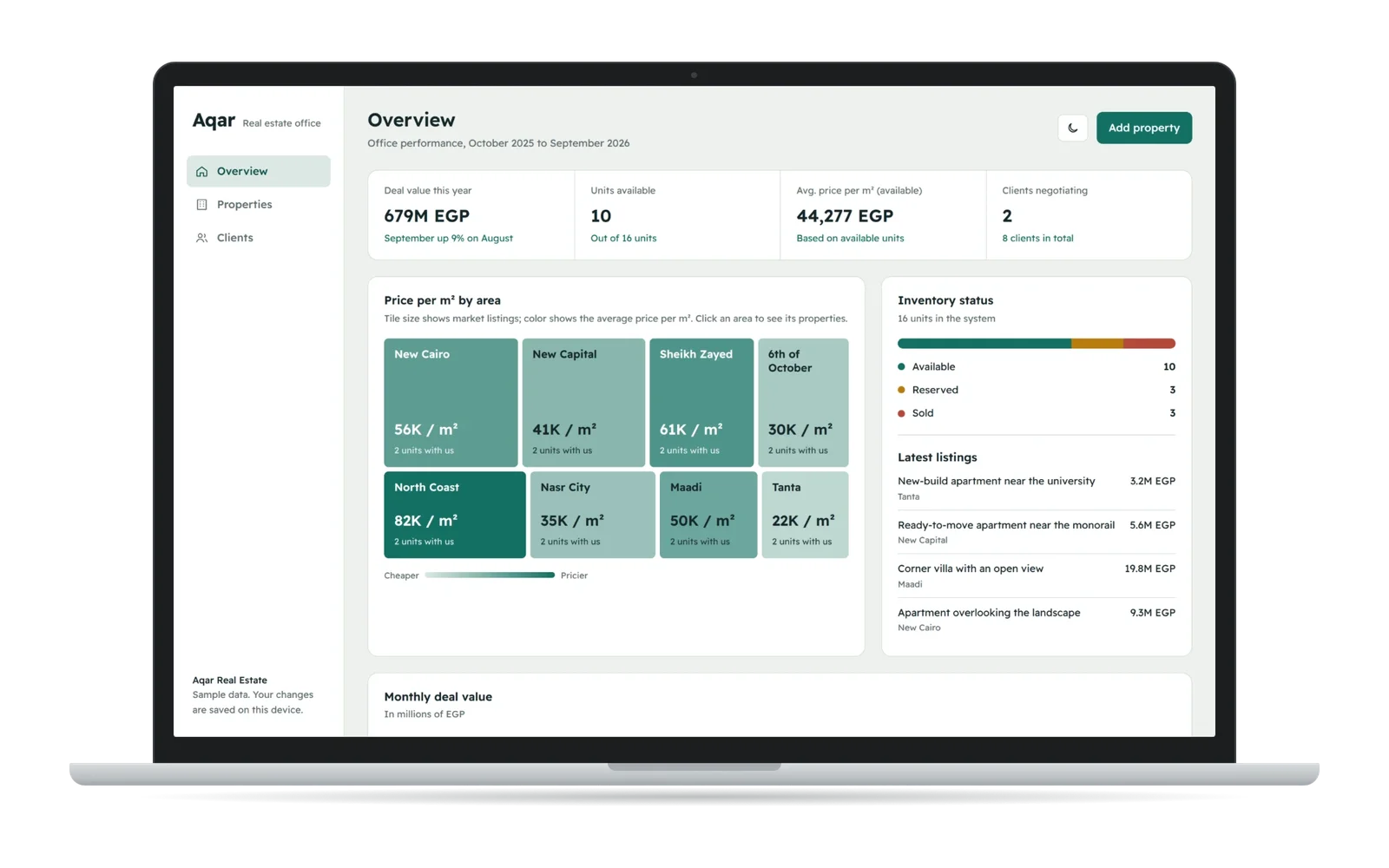This screenshot has height=868, width=1389.
Task: Click the Monthly deal value heading
Action: pos(438,697)
